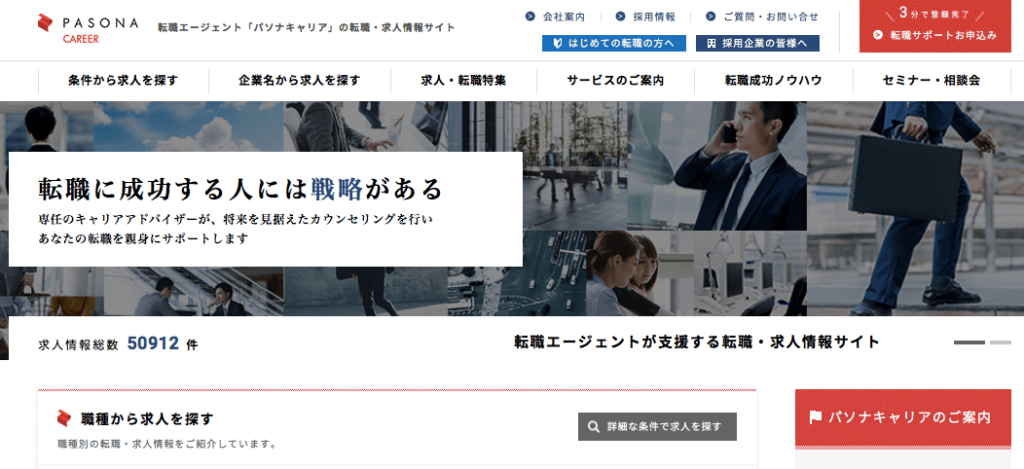Screen dimensions: 1024x469
Task: Click the hero photo of man on phone
Action: pos(717,166)
